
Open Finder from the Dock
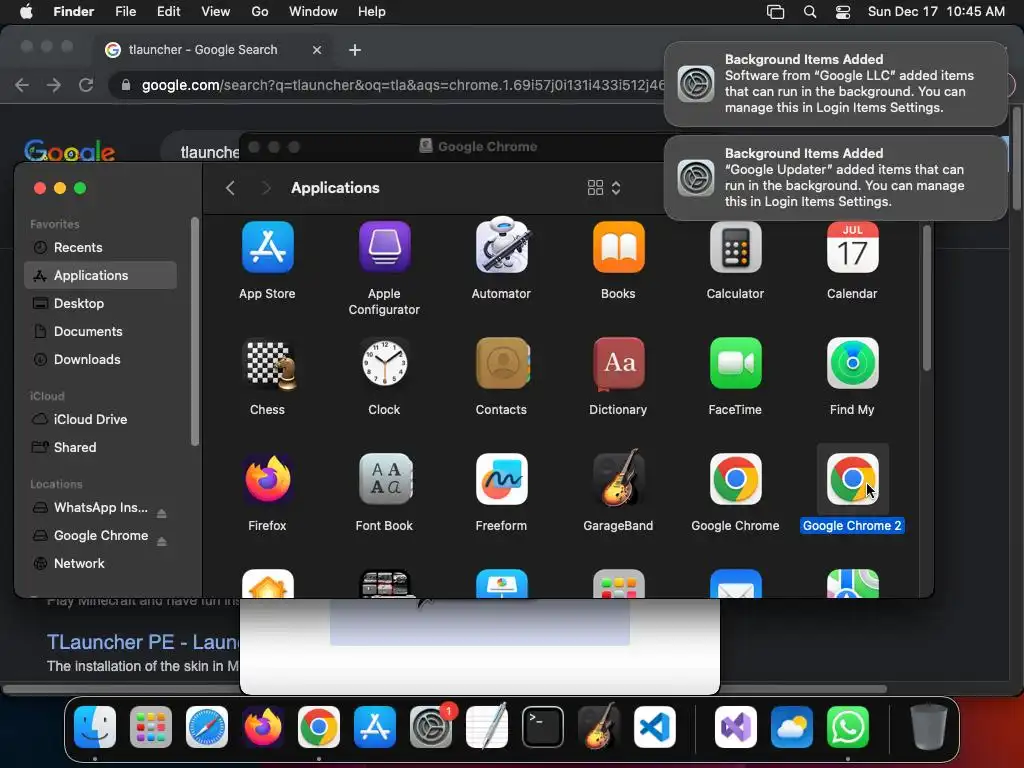pyautogui.click(x=95, y=727)
